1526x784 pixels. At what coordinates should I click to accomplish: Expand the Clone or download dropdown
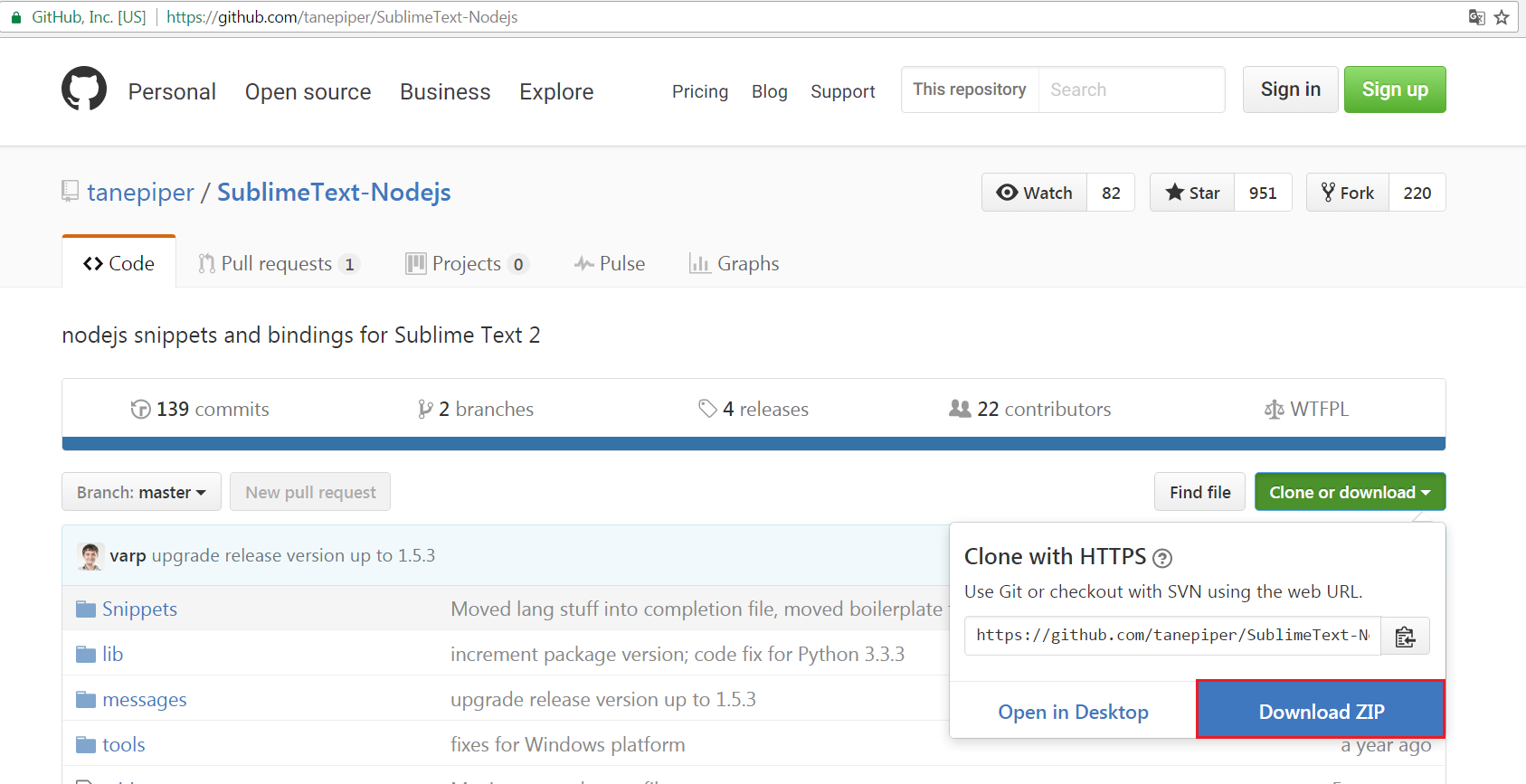(x=1350, y=492)
